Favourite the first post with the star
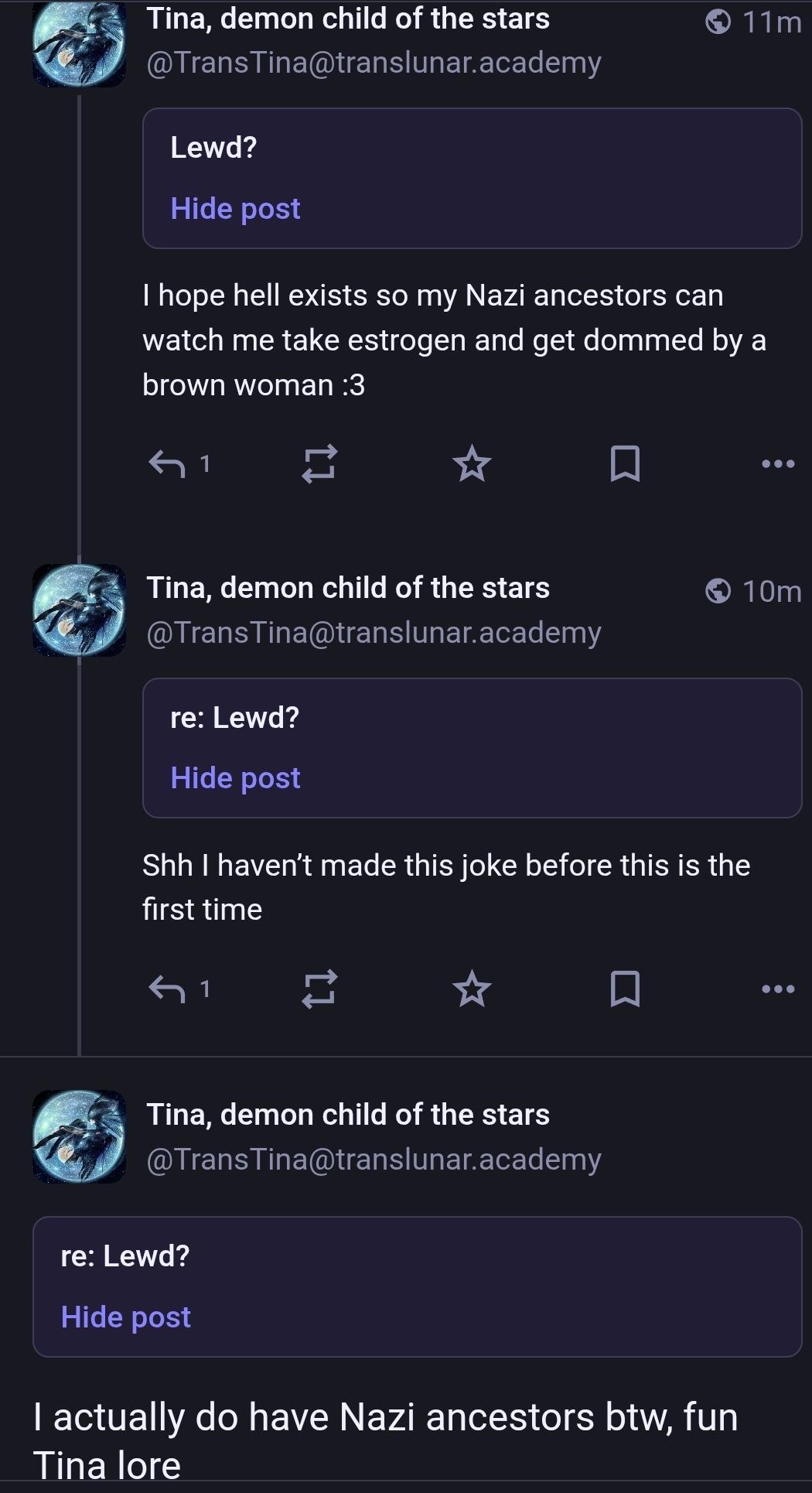Screen dimensions: 812x1493 [x=472, y=464]
